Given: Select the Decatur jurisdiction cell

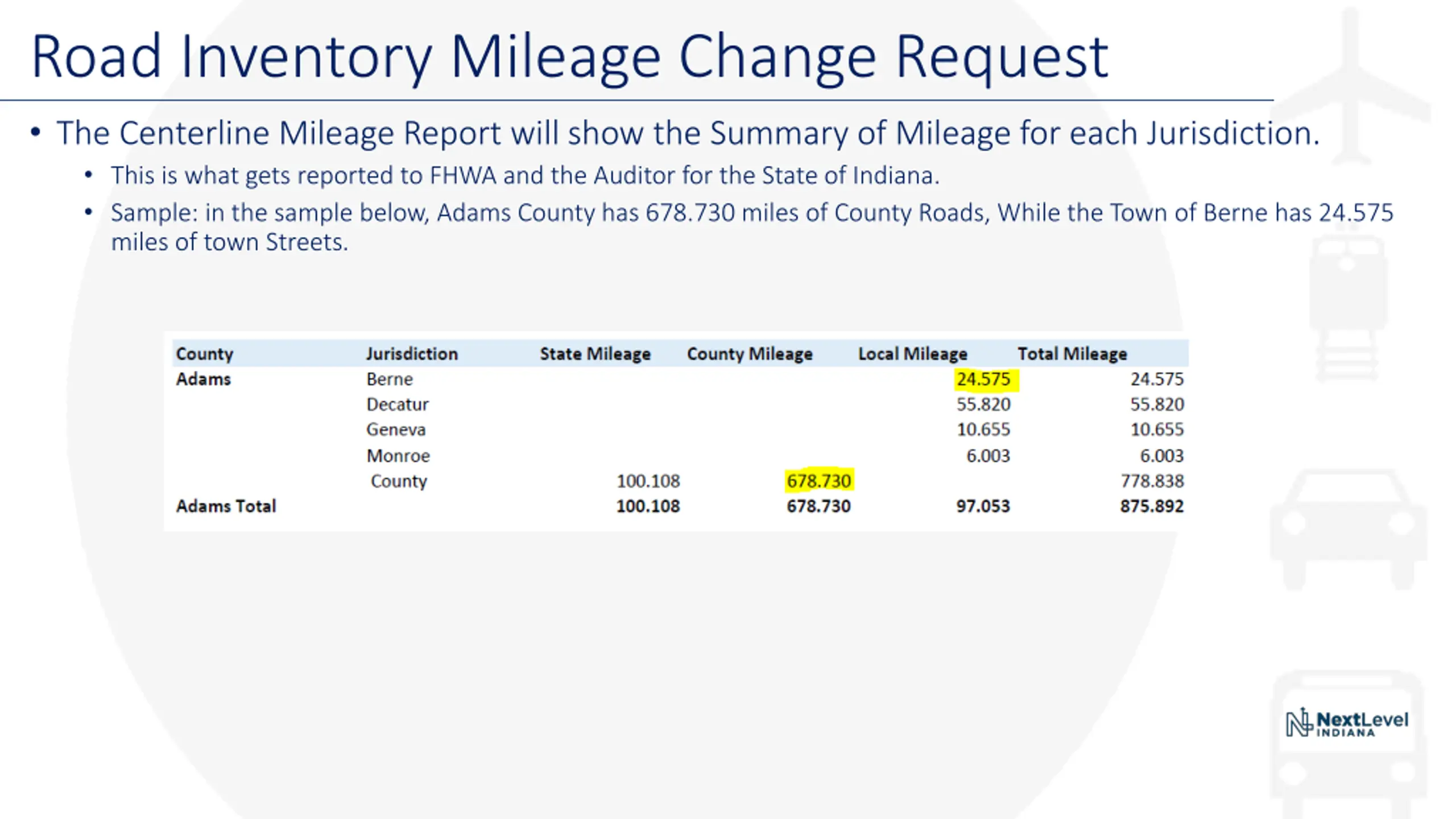Looking at the screenshot, I should pos(397,404).
